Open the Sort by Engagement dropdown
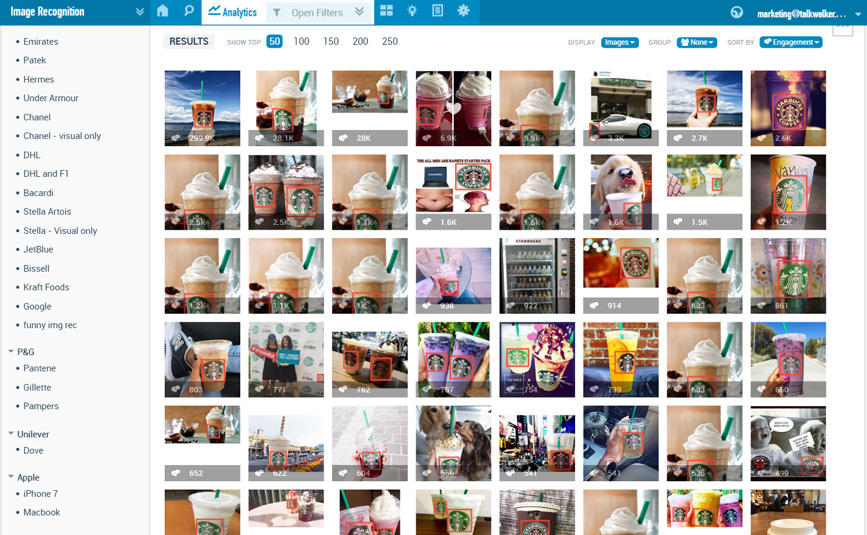 [x=791, y=43]
